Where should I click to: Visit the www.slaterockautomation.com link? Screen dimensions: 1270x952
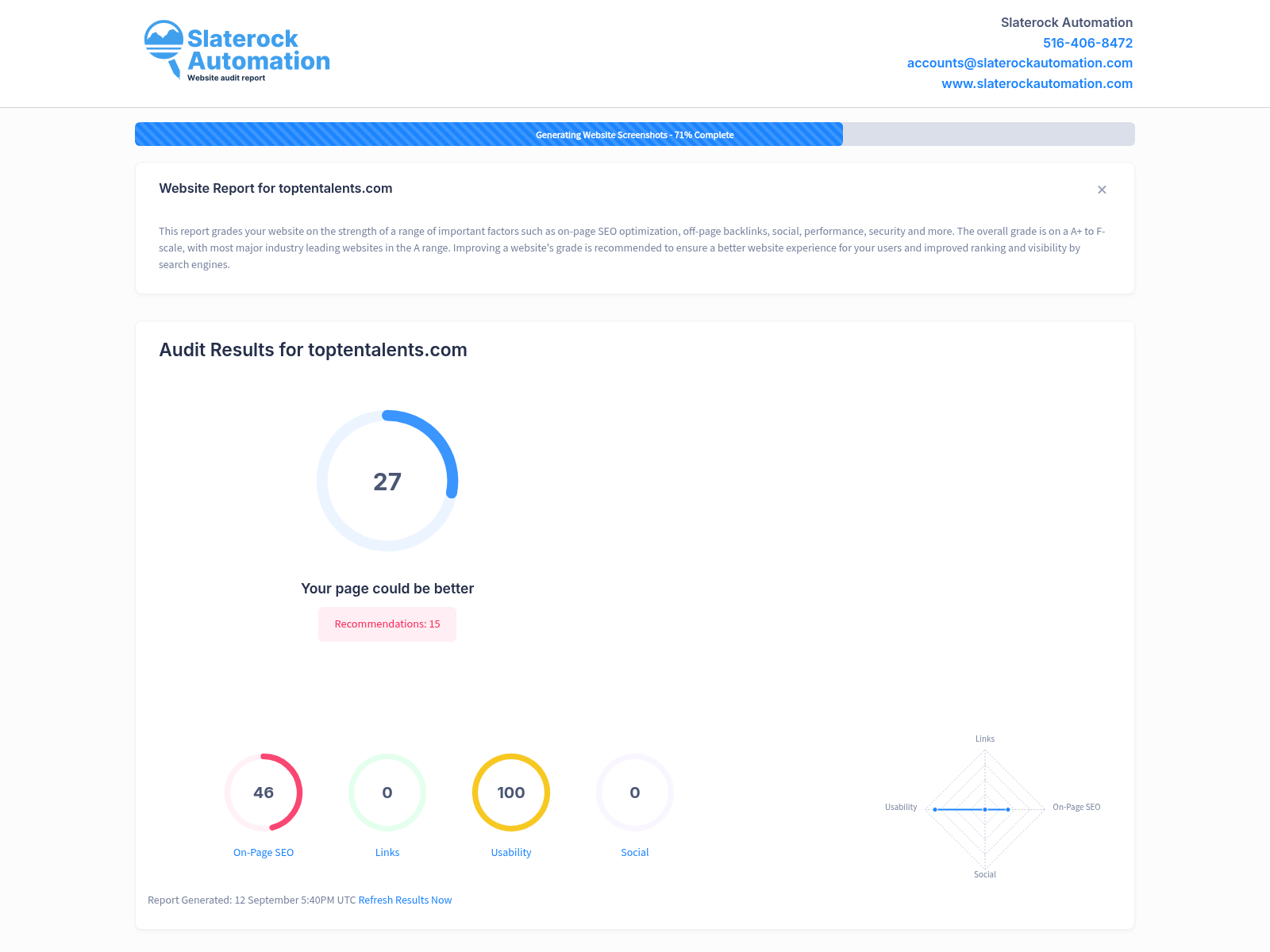[1037, 84]
